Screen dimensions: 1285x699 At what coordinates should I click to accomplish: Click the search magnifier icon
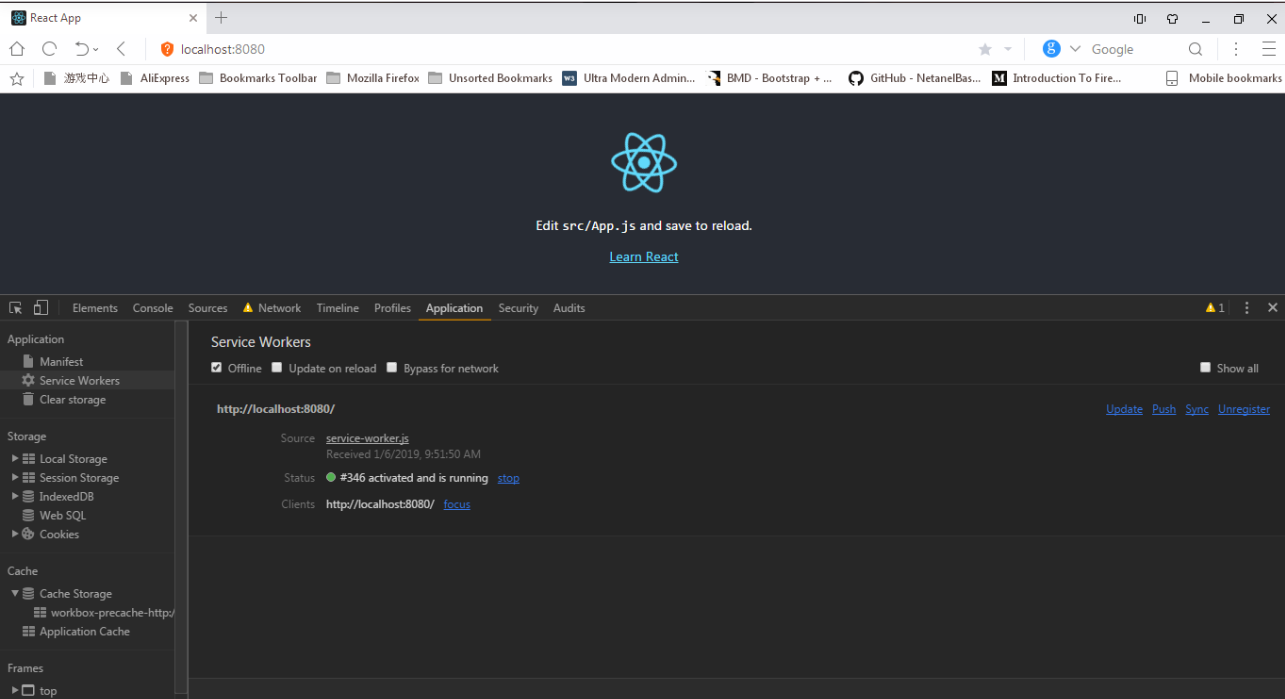[x=1195, y=49]
